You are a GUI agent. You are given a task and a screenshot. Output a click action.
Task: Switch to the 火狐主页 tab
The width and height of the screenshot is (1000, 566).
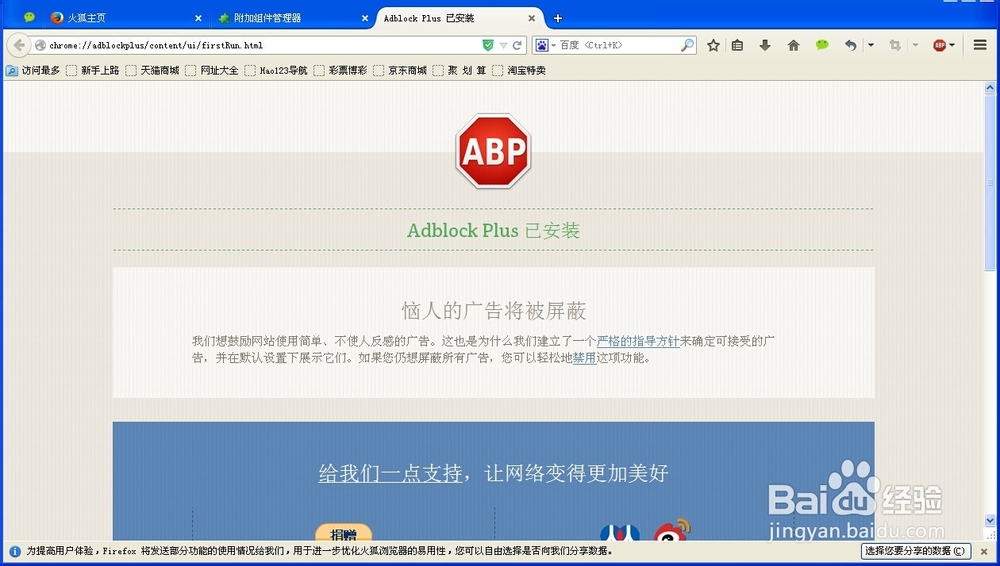(127, 18)
